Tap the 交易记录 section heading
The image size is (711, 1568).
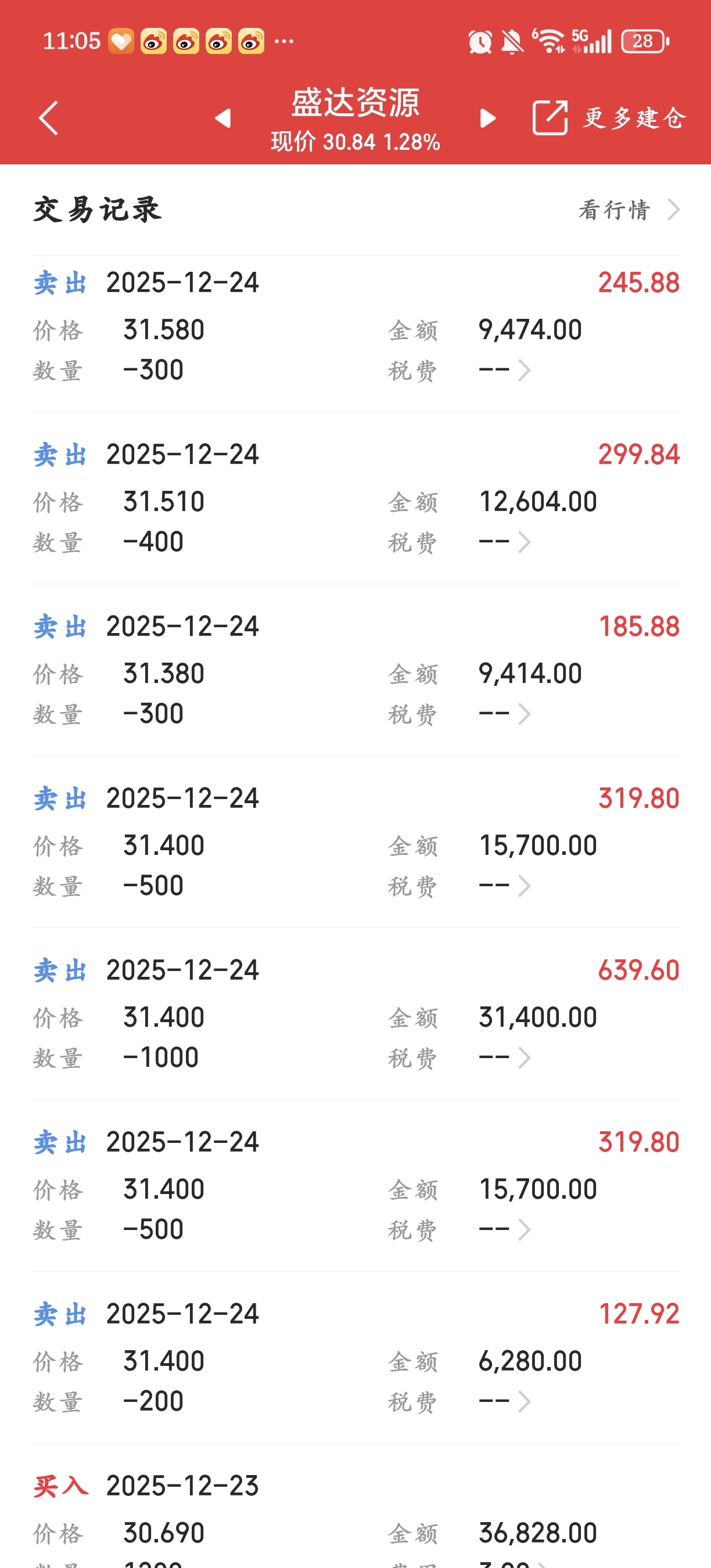98,210
